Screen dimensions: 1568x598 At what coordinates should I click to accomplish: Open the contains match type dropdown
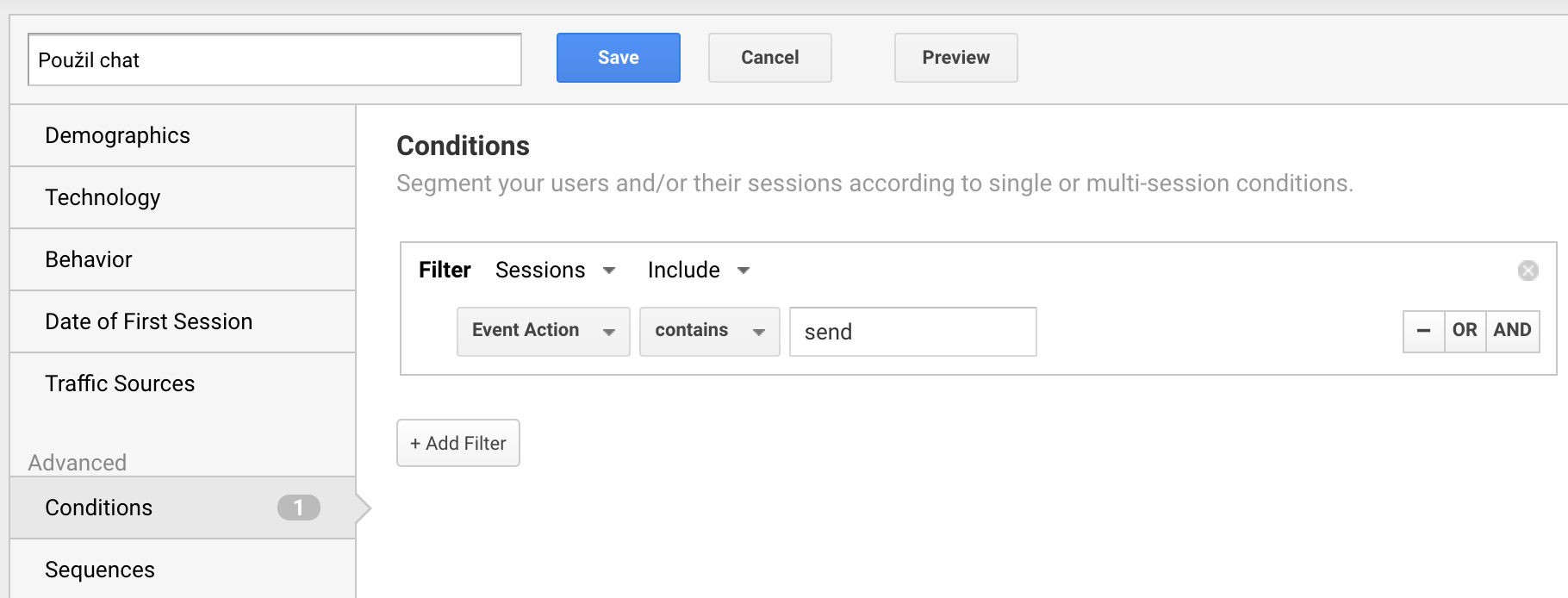tap(709, 331)
